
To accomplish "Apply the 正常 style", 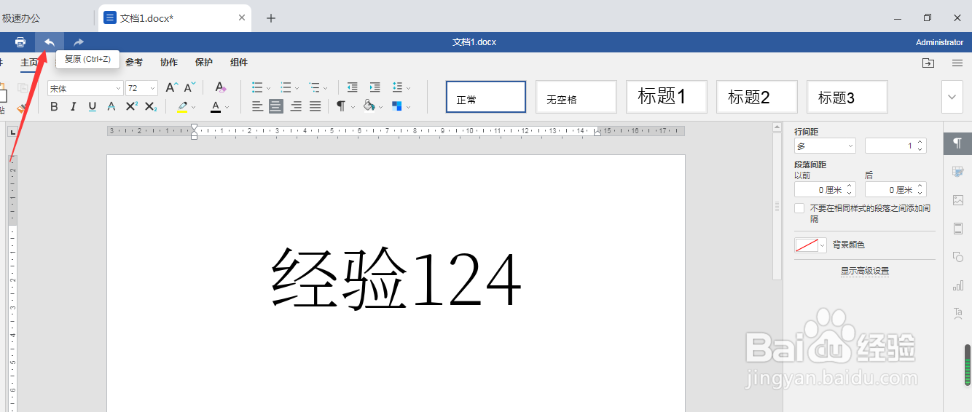I will coord(486,97).
